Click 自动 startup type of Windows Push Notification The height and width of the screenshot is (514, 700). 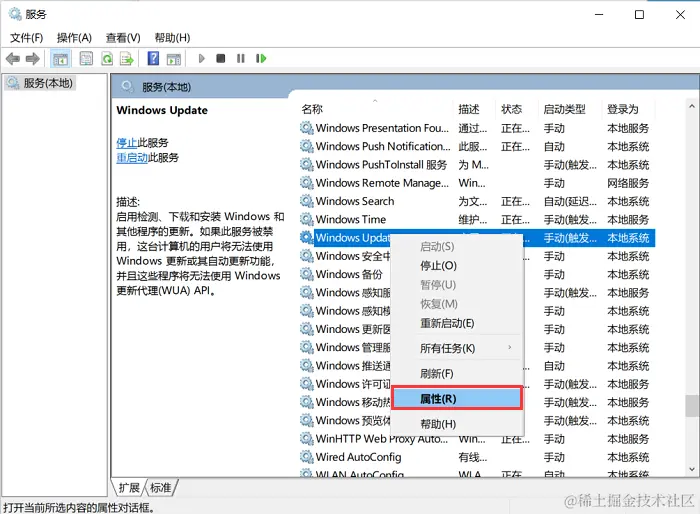click(x=554, y=146)
